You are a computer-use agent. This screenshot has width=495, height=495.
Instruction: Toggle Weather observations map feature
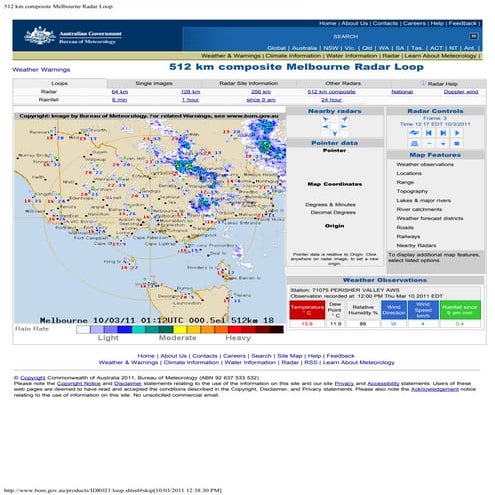pos(425,164)
